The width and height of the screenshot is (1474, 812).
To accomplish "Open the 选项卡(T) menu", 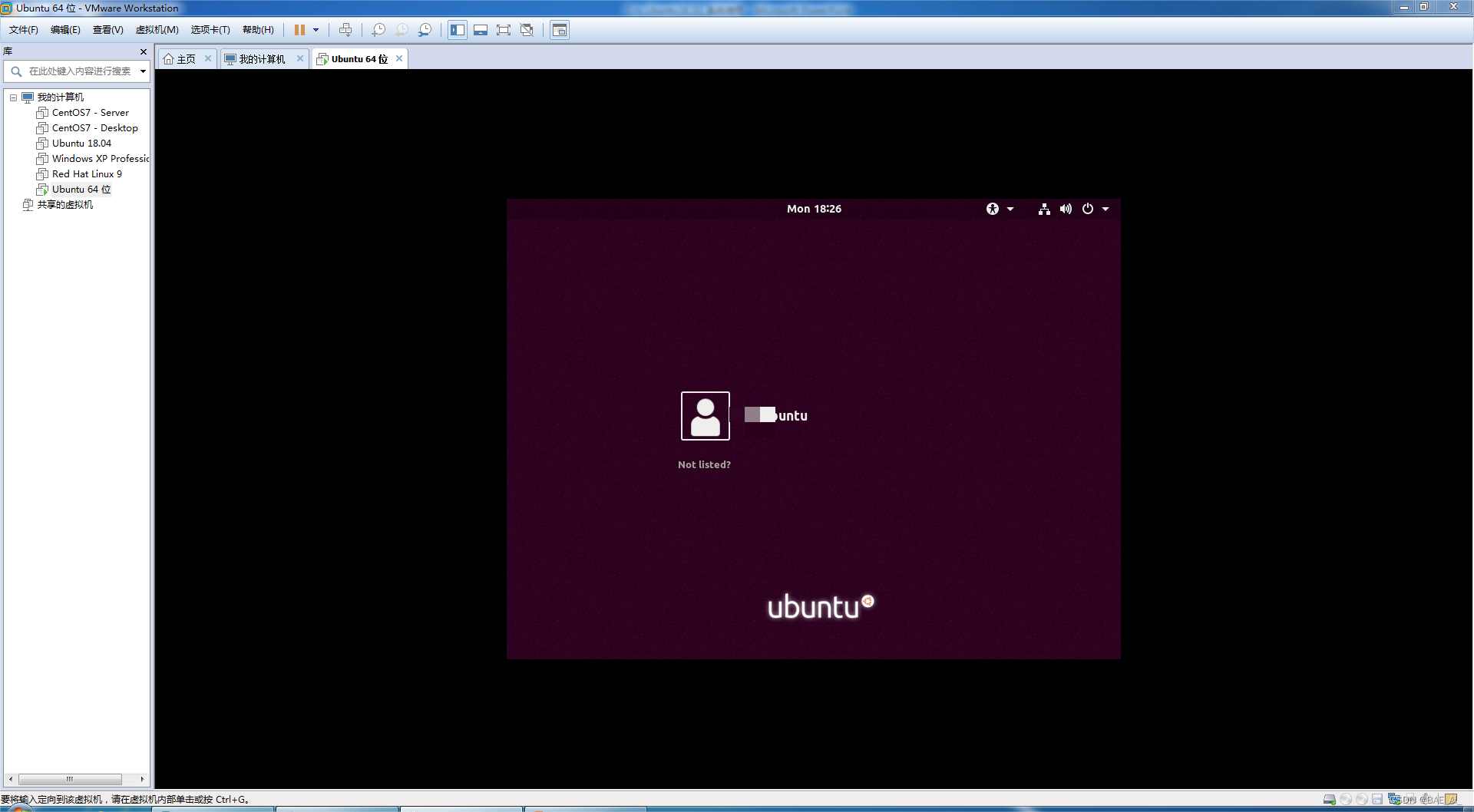I will coord(210,30).
